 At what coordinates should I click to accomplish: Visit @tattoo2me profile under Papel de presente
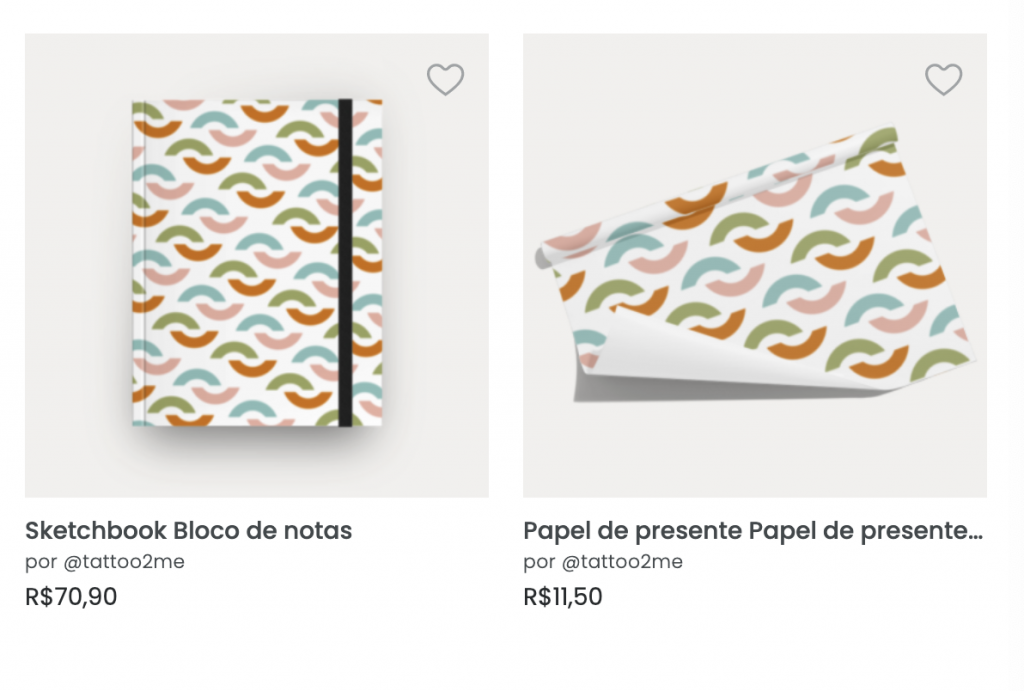(x=622, y=562)
